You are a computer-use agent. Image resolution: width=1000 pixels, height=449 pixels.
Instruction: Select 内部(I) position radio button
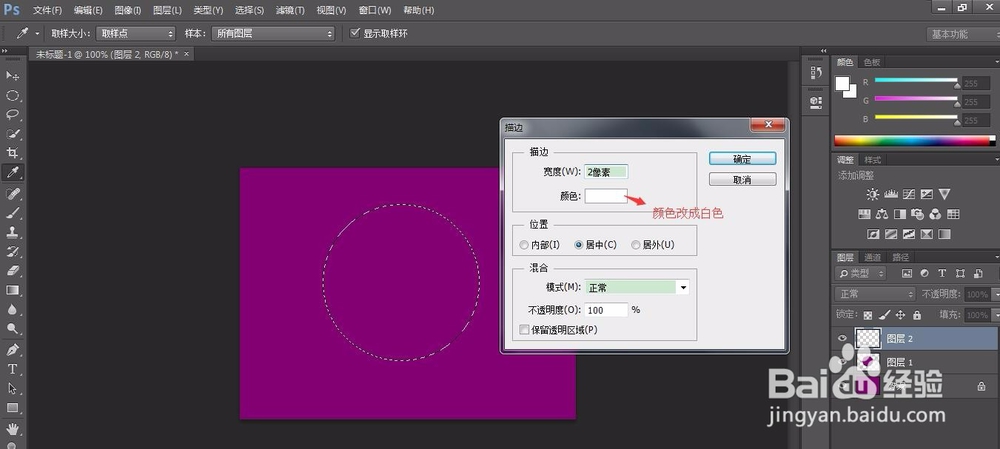[x=524, y=245]
